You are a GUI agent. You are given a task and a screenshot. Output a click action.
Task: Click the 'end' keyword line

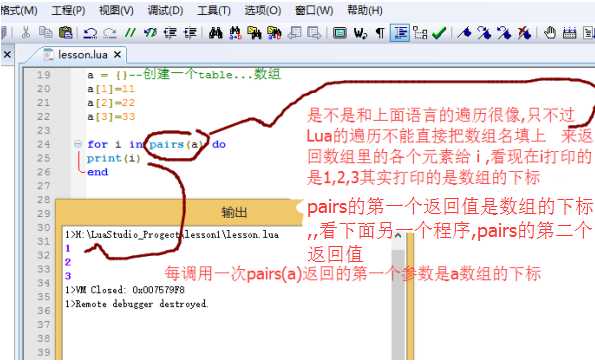[98, 172]
